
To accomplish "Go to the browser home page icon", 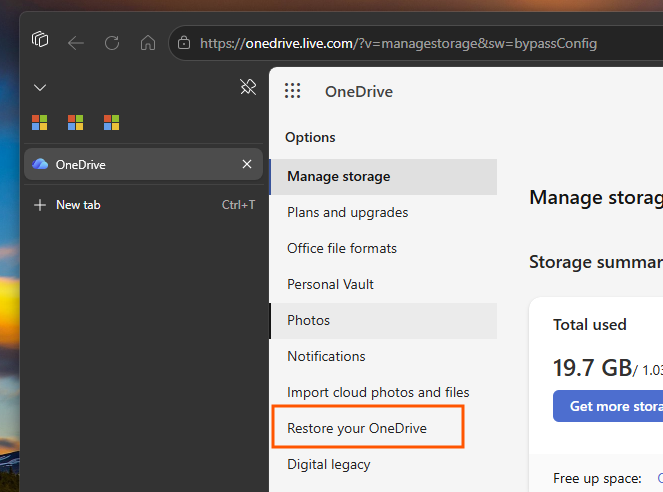I will pyautogui.click(x=148, y=43).
